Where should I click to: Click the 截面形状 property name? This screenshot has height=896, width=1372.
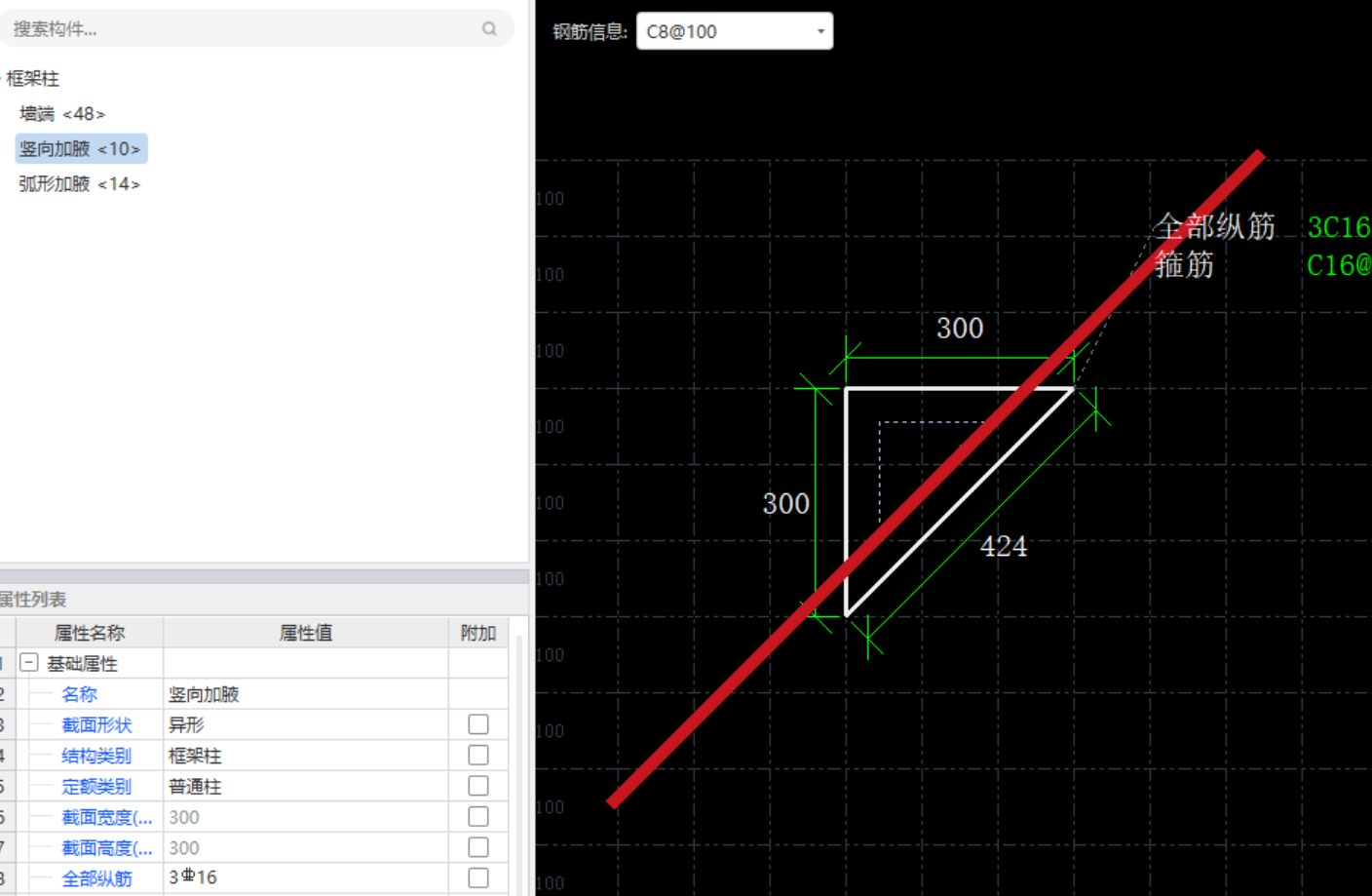[96, 725]
